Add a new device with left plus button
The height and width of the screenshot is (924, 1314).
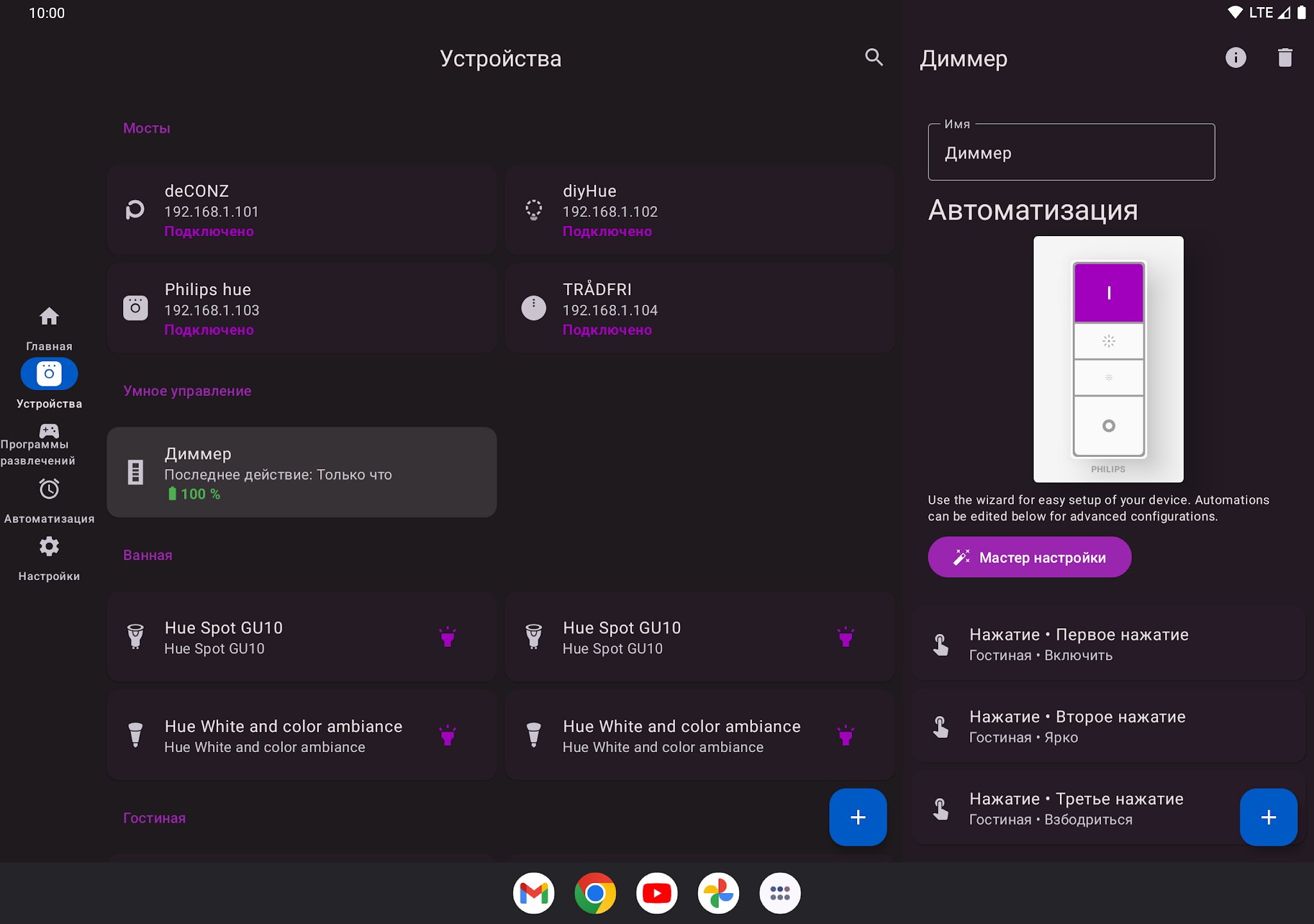pos(857,817)
